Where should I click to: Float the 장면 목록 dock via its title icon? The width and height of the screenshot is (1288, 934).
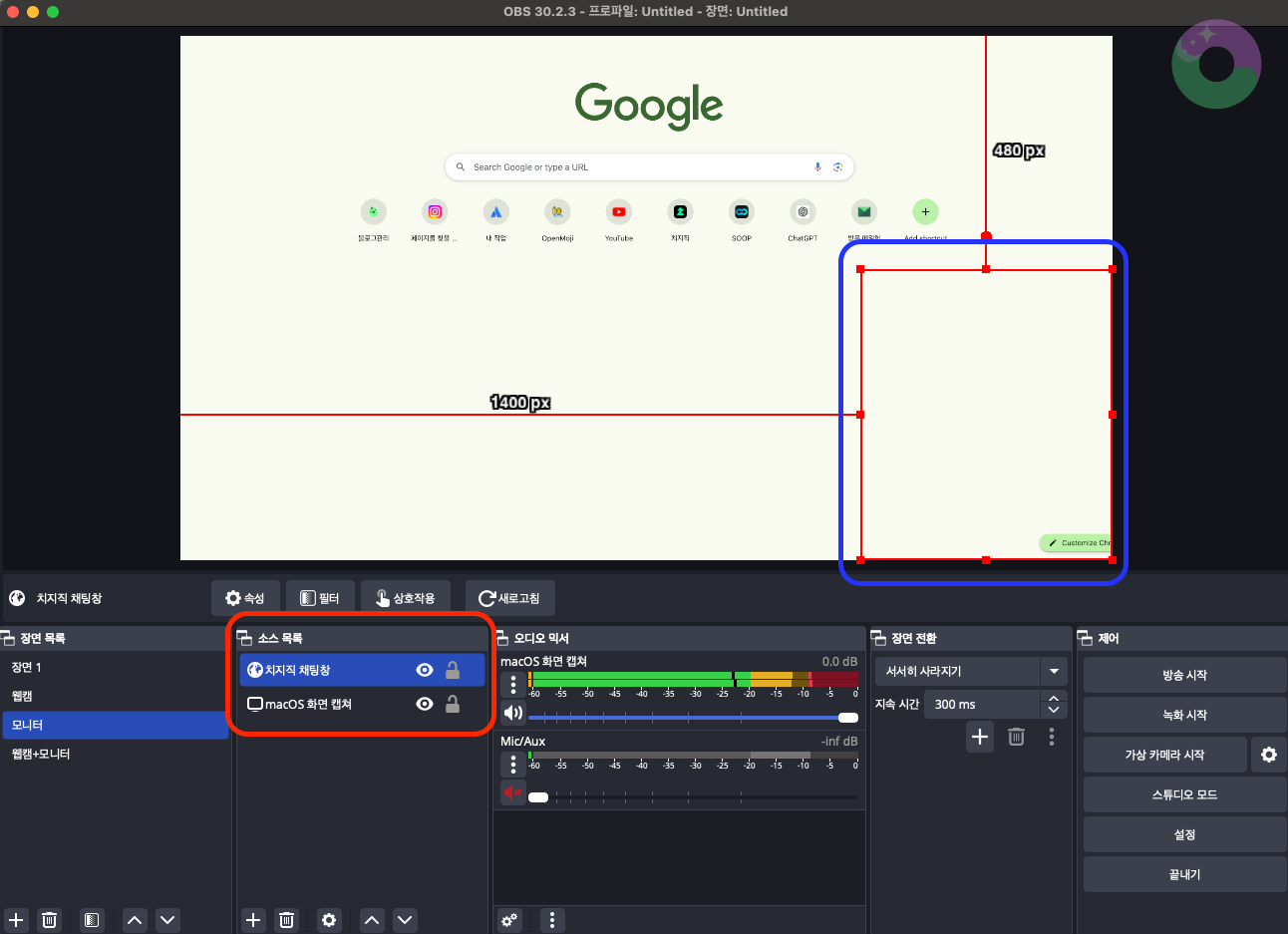[x=8, y=638]
